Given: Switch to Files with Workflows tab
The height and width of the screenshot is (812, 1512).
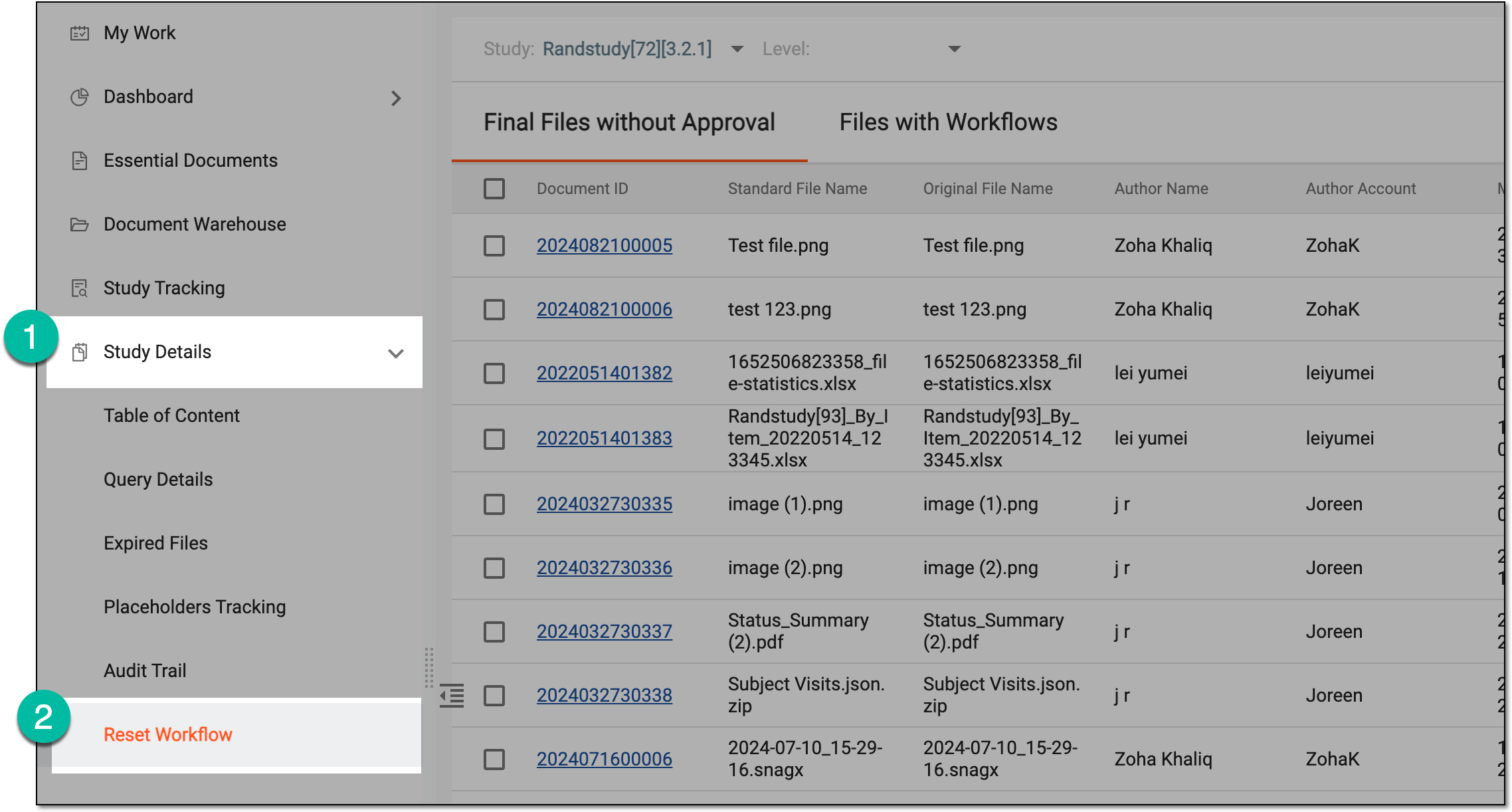Looking at the screenshot, I should [948, 123].
